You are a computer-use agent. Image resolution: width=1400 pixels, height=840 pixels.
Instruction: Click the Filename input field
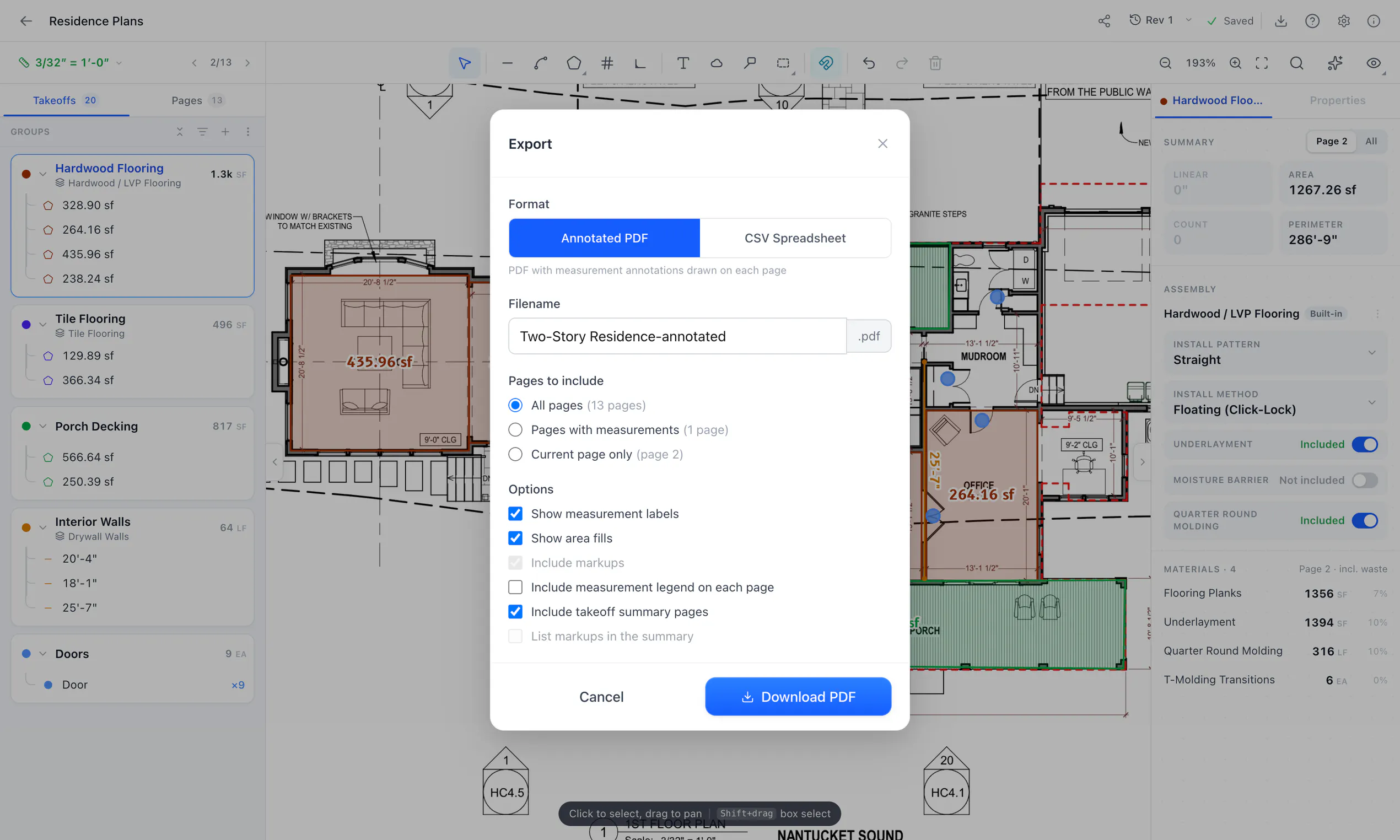coord(677,336)
